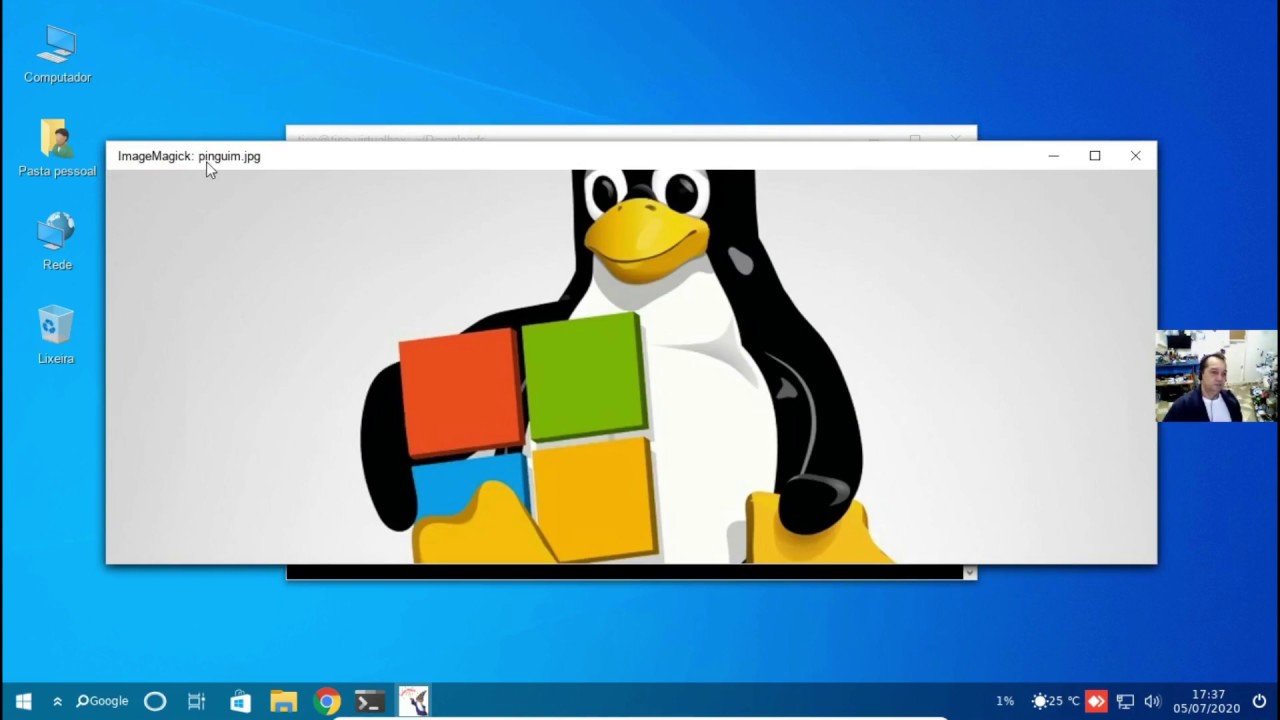
Task: Click the Google search box in taskbar
Action: [x=102, y=701]
